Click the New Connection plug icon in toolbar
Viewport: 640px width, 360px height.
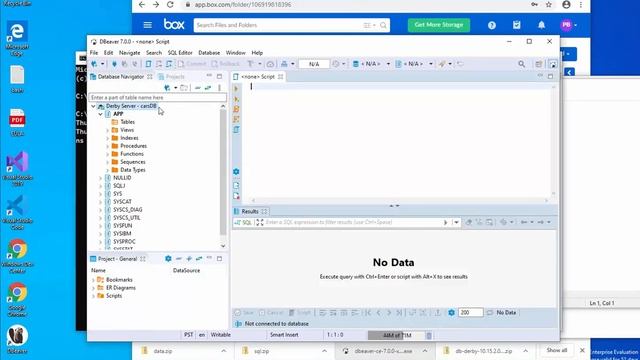(x=95, y=64)
